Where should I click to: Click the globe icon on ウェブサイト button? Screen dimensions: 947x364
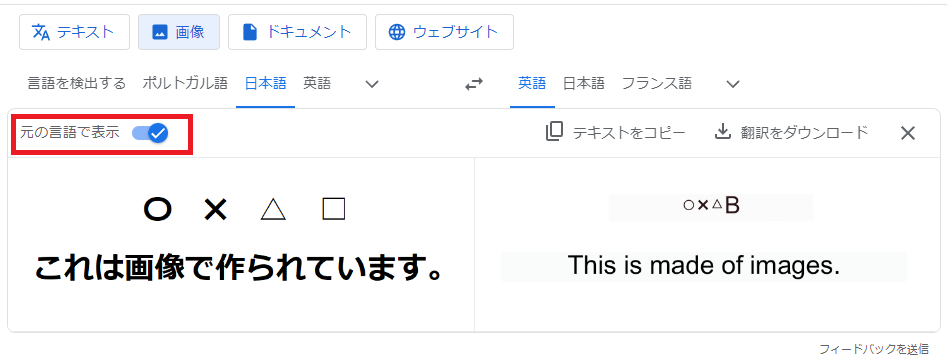point(397,32)
